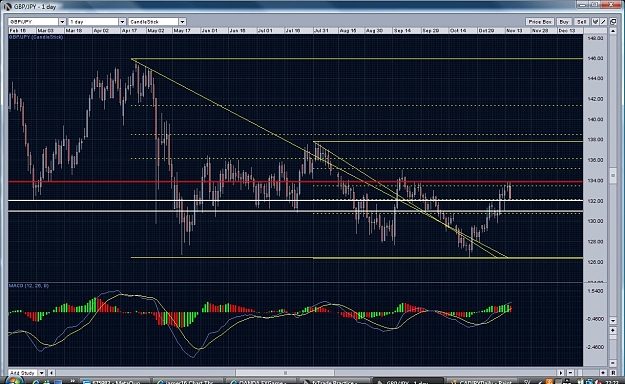Expand the Add Study dropdown arrow
Screen dimensions: 625x384
click(41, 372)
